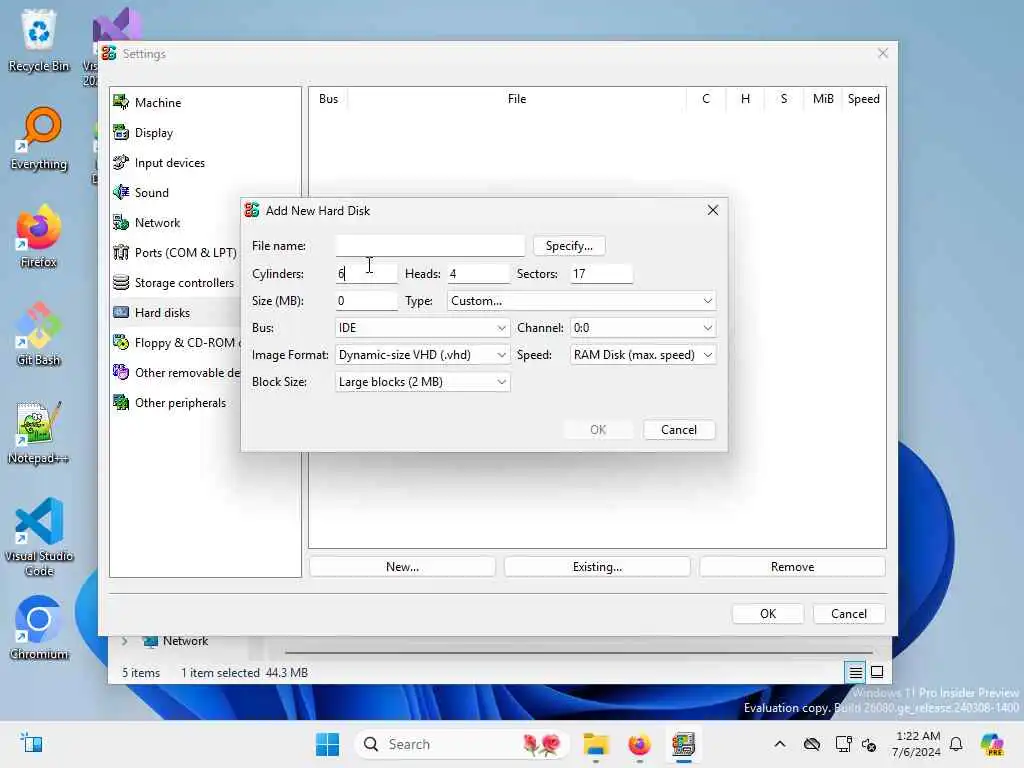Switch to 86Box app in taskbar
The image size is (1024, 768).
[x=683, y=744]
